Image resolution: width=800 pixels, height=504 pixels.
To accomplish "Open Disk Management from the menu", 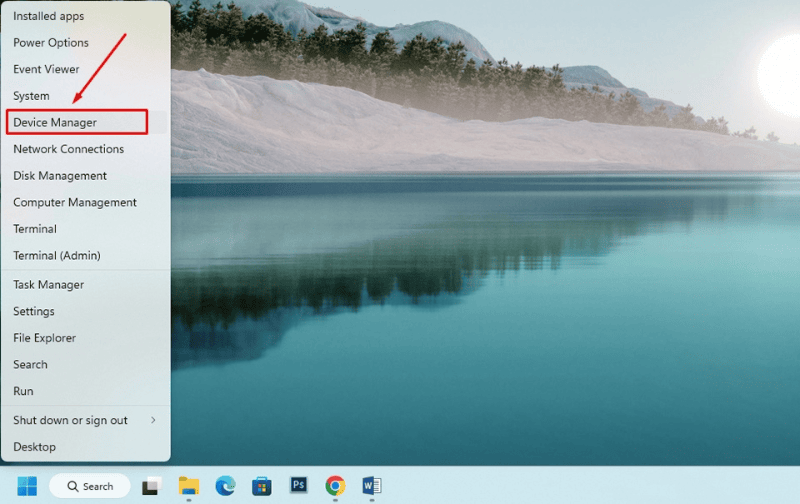I will 60,176.
